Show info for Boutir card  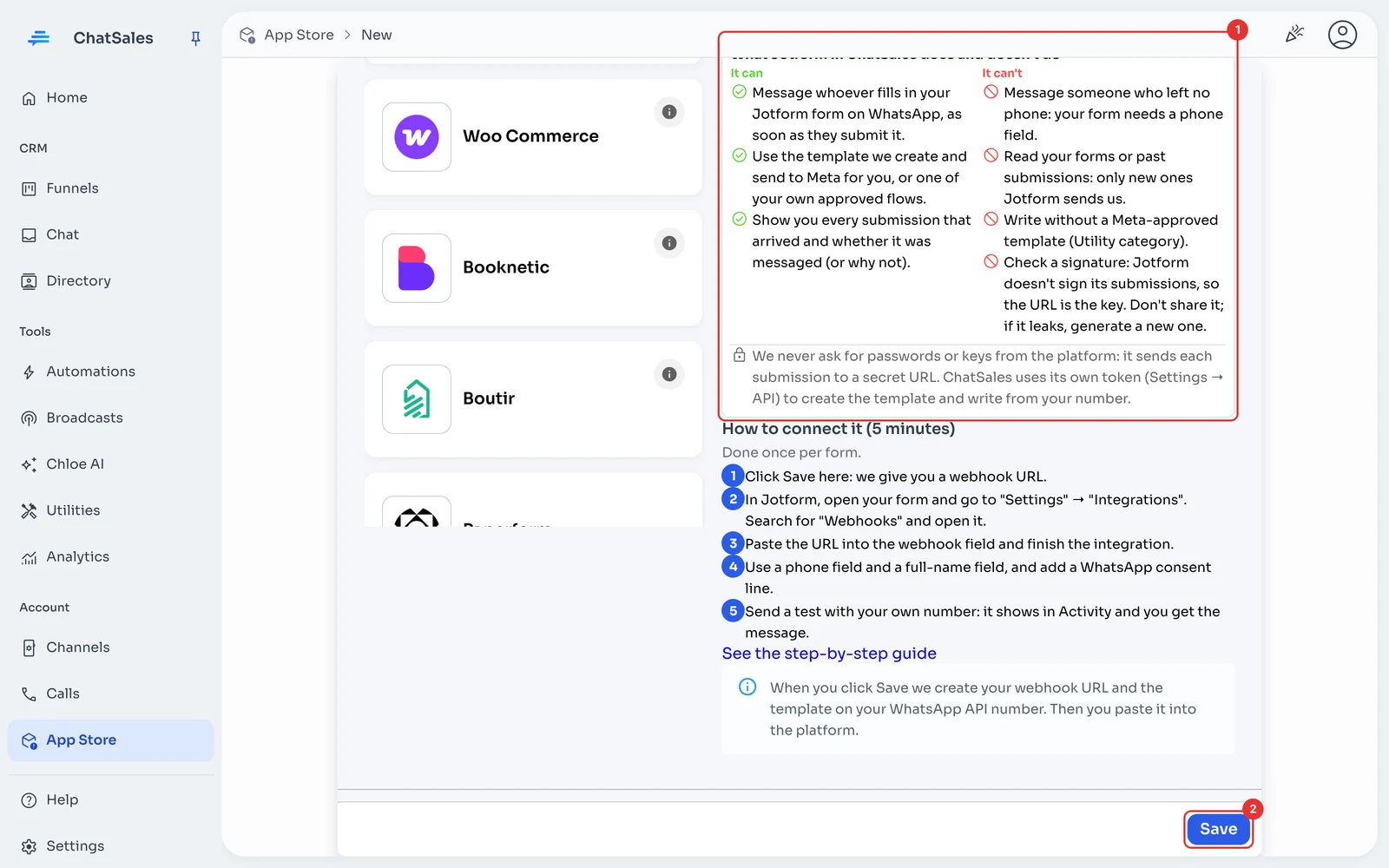click(x=669, y=374)
